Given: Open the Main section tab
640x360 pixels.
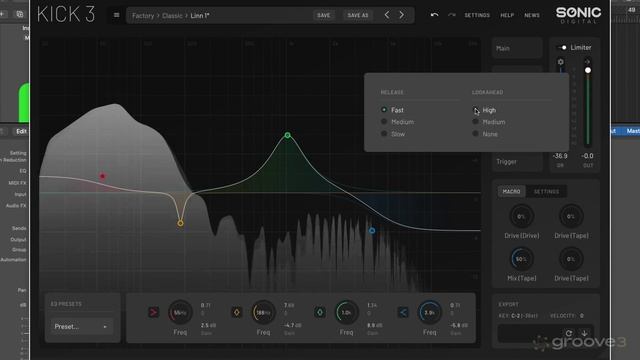Looking at the screenshot, I should point(517,48).
